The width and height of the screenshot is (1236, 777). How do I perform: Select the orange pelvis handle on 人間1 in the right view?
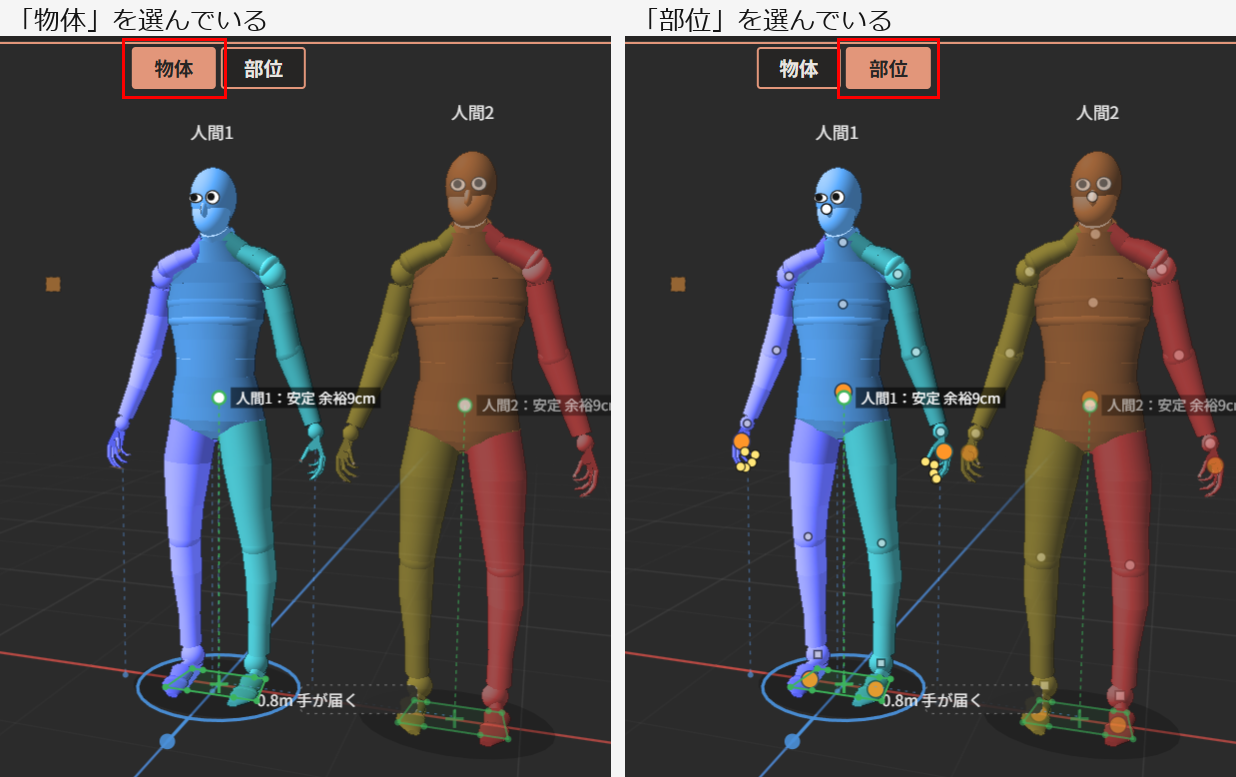click(x=842, y=390)
